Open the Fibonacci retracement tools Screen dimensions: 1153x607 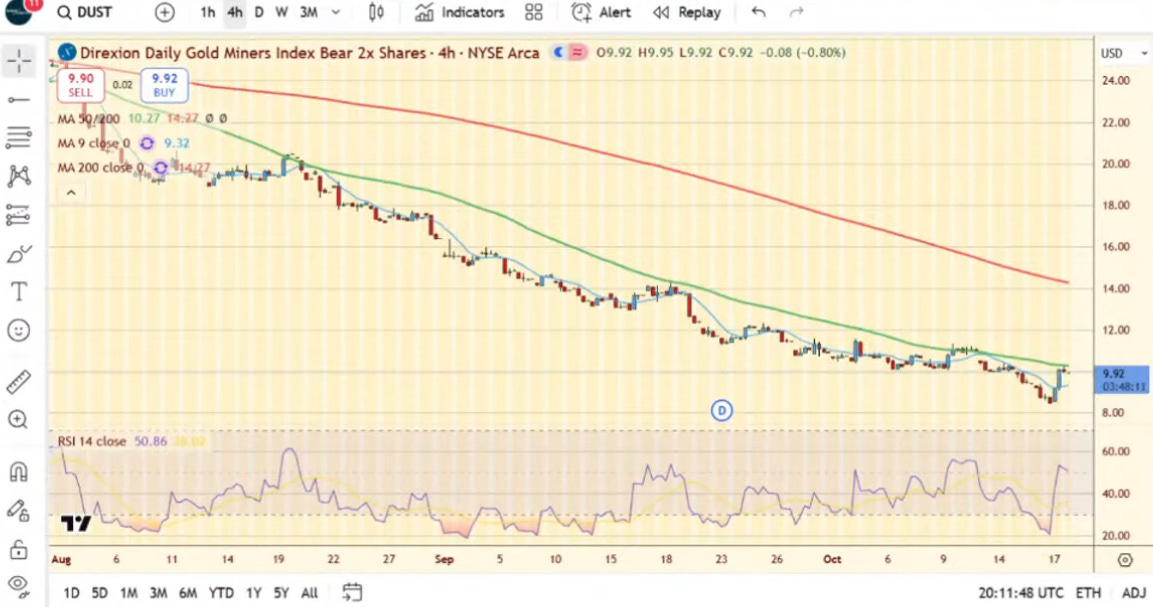19,137
